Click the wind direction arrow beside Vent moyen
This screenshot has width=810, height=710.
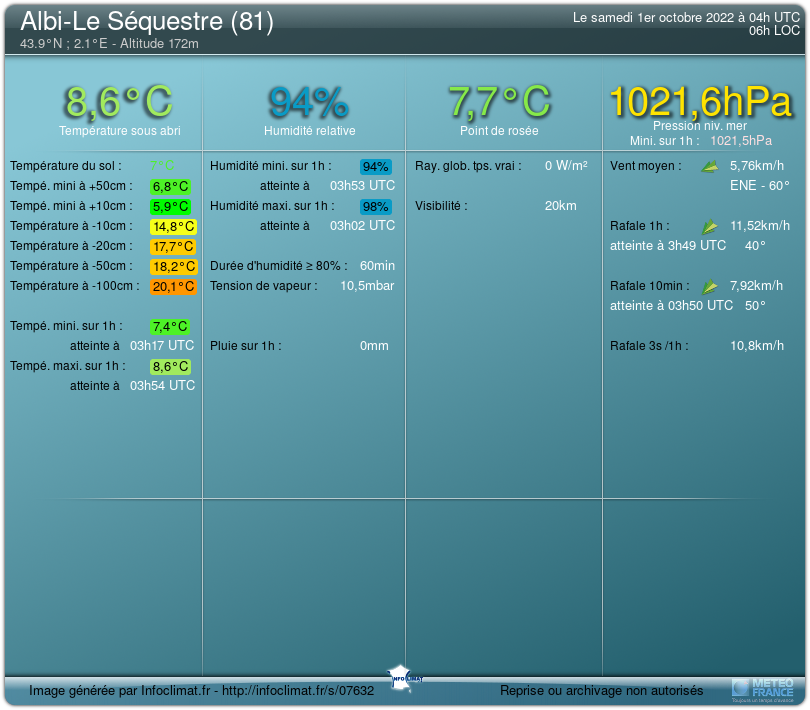coord(710,166)
